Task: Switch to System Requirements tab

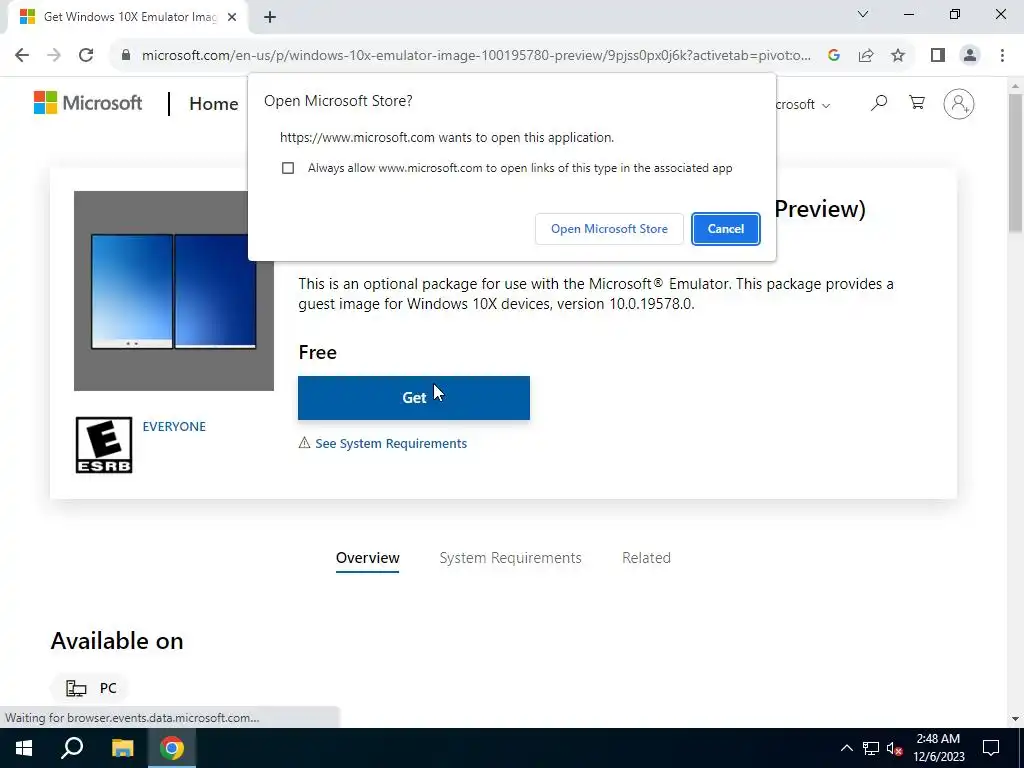Action: [x=511, y=558]
